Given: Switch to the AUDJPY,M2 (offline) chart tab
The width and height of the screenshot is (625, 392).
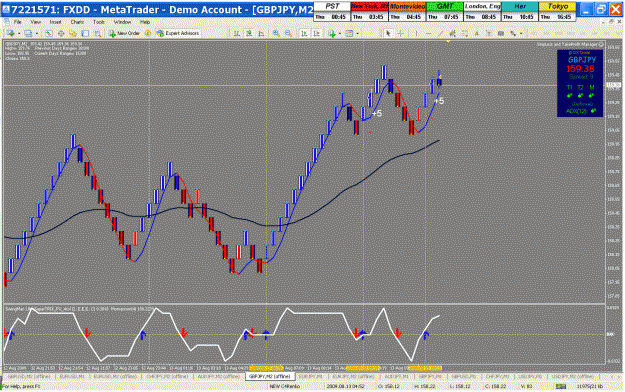Looking at the screenshot, I should (x=218, y=376).
